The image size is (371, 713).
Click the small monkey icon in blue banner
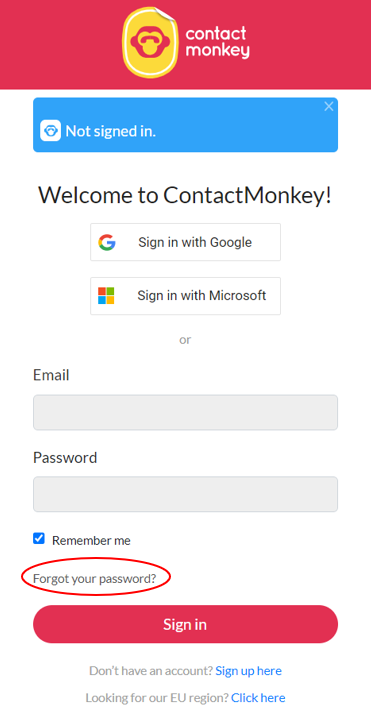[x=50, y=131]
